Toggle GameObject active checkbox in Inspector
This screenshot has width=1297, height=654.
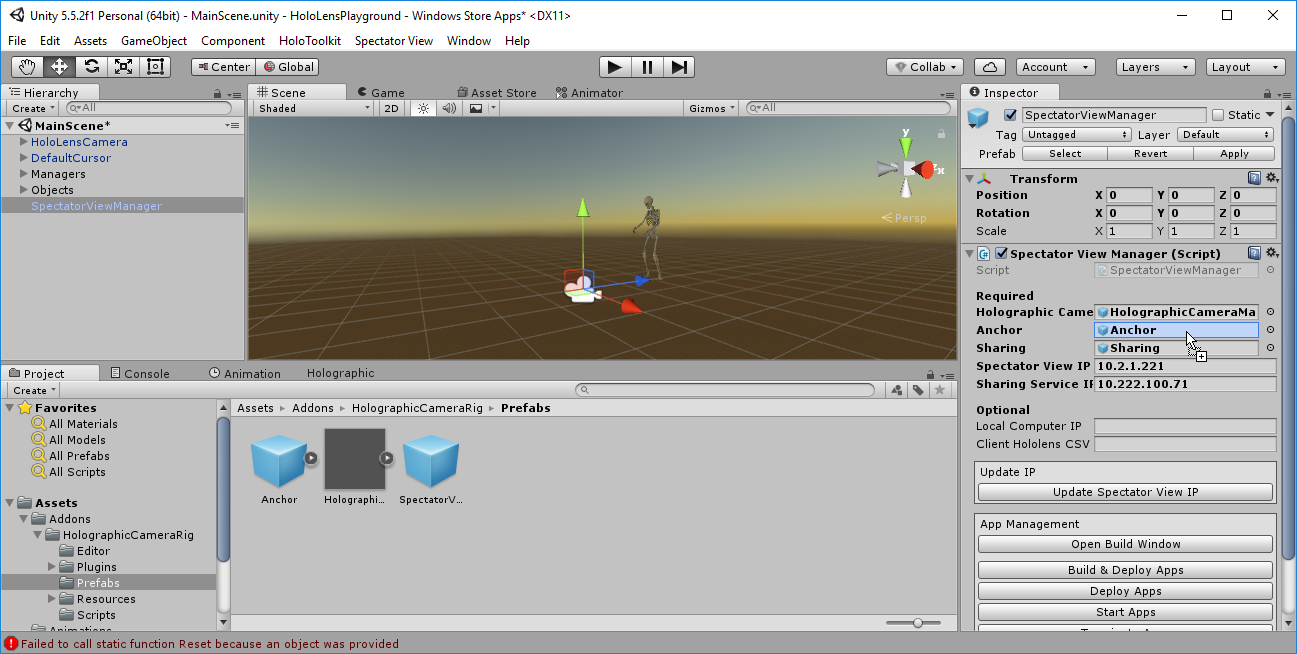pos(1010,115)
